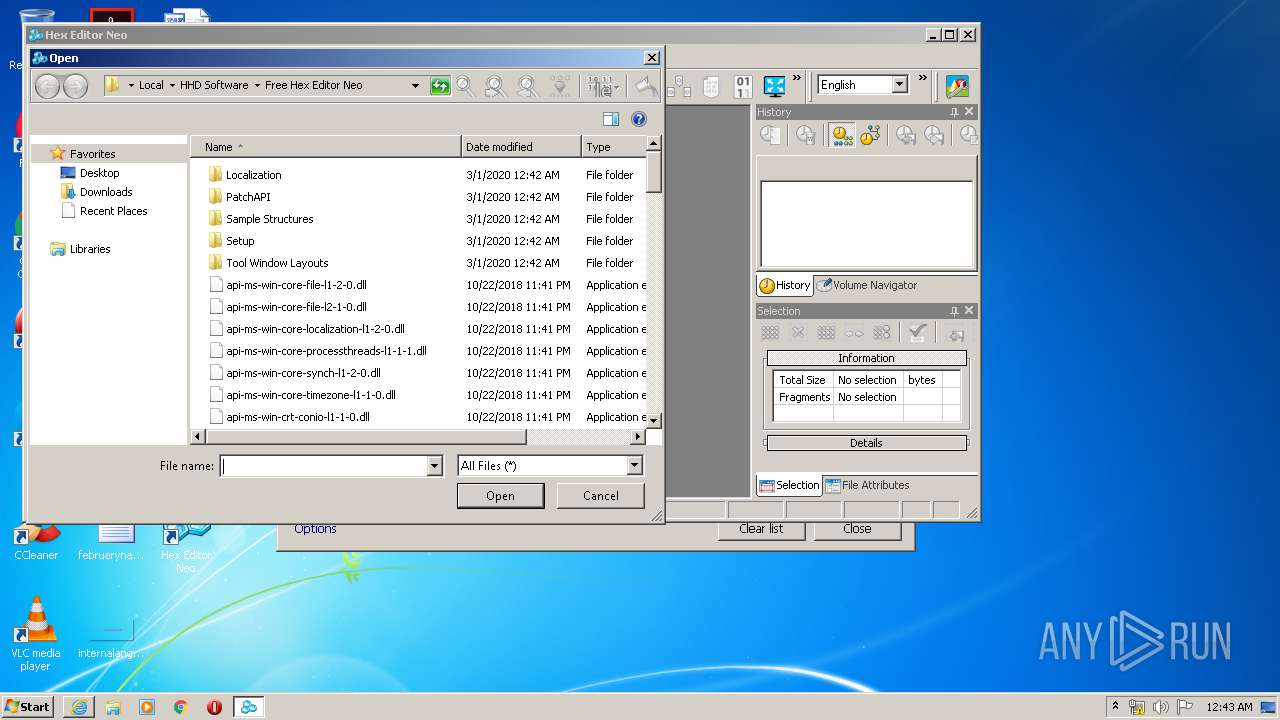Click the Clear list button
This screenshot has height=720, width=1280.
(761, 529)
